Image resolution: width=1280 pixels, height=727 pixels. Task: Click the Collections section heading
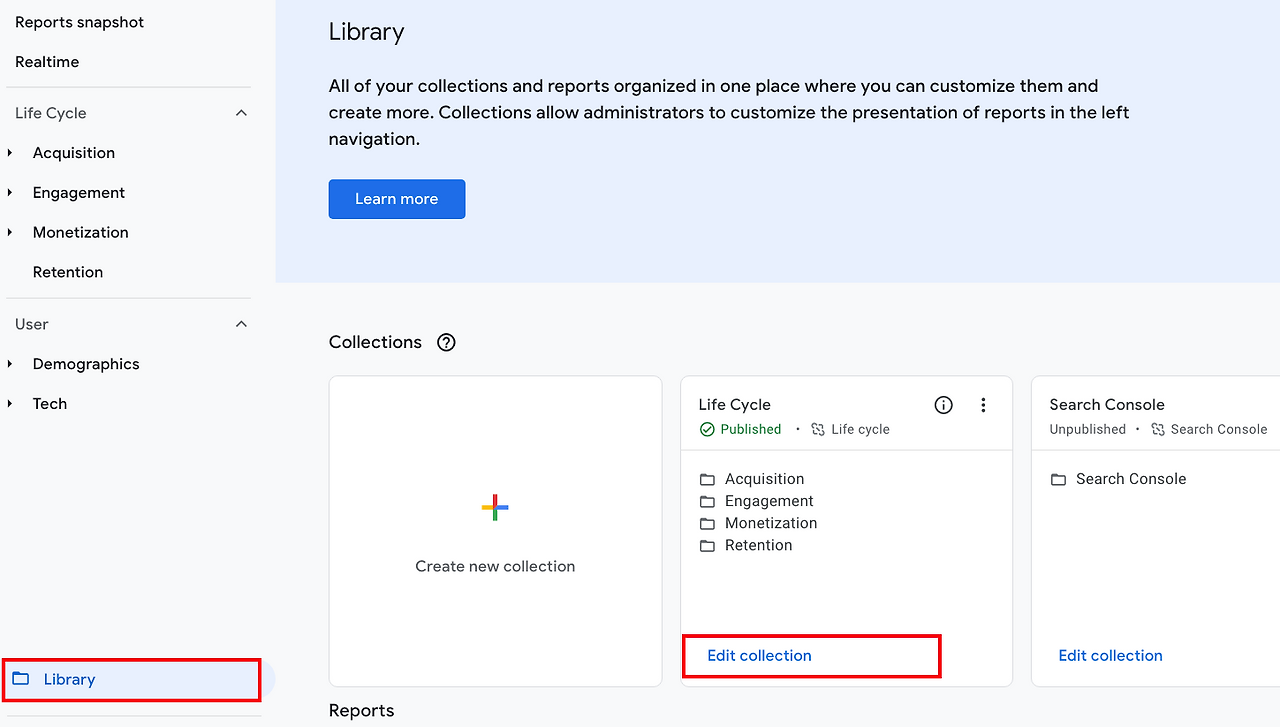375,342
